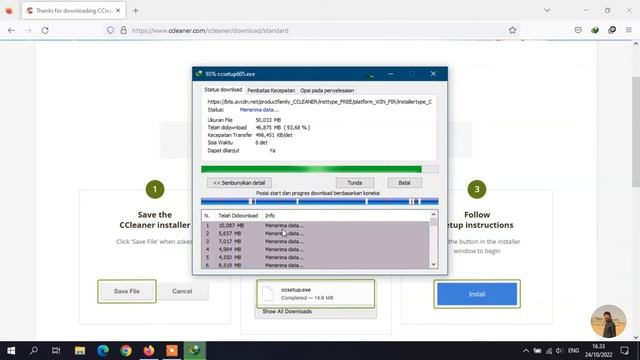
Task: Select connection row 3 with 7,017 MB
Action: click(315, 241)
